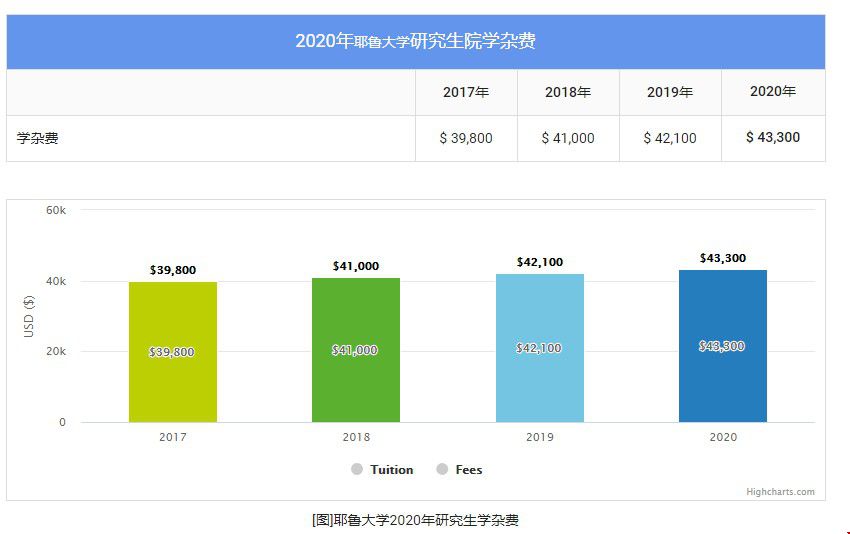Click the caption [图]耶鲁大学2020年研究生学杂费
Viewport: 850px width, 534px height.
(x=415, y=520)
